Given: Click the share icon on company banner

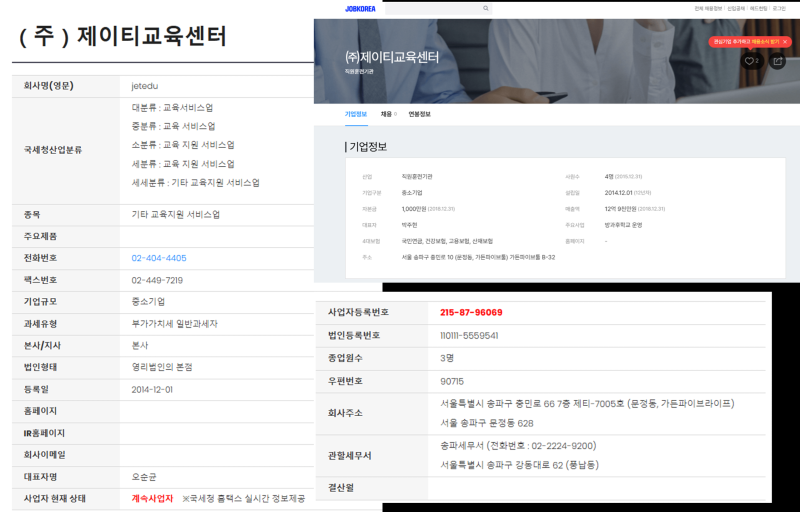Looking at the screenshot, I should pyautogui.click(x=778, y=61).
